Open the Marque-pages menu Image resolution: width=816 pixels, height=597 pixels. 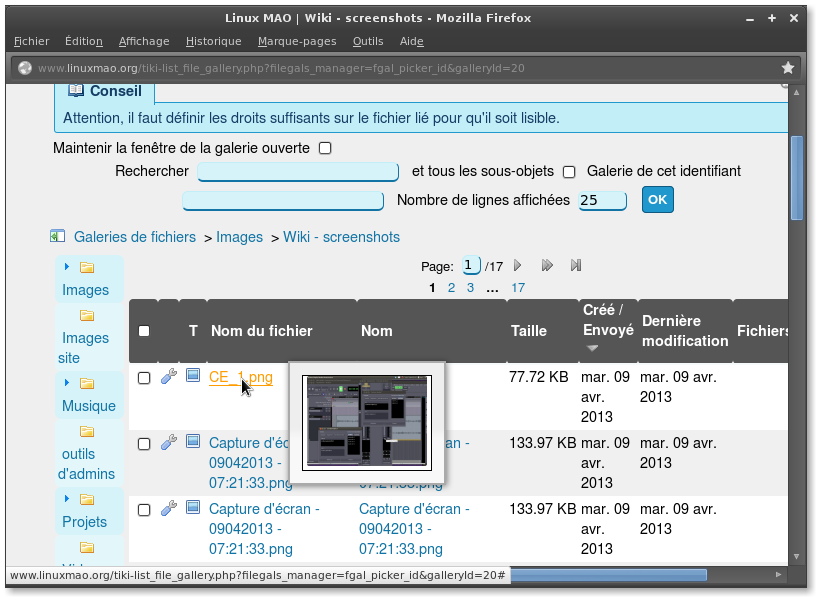coord(297,41)
